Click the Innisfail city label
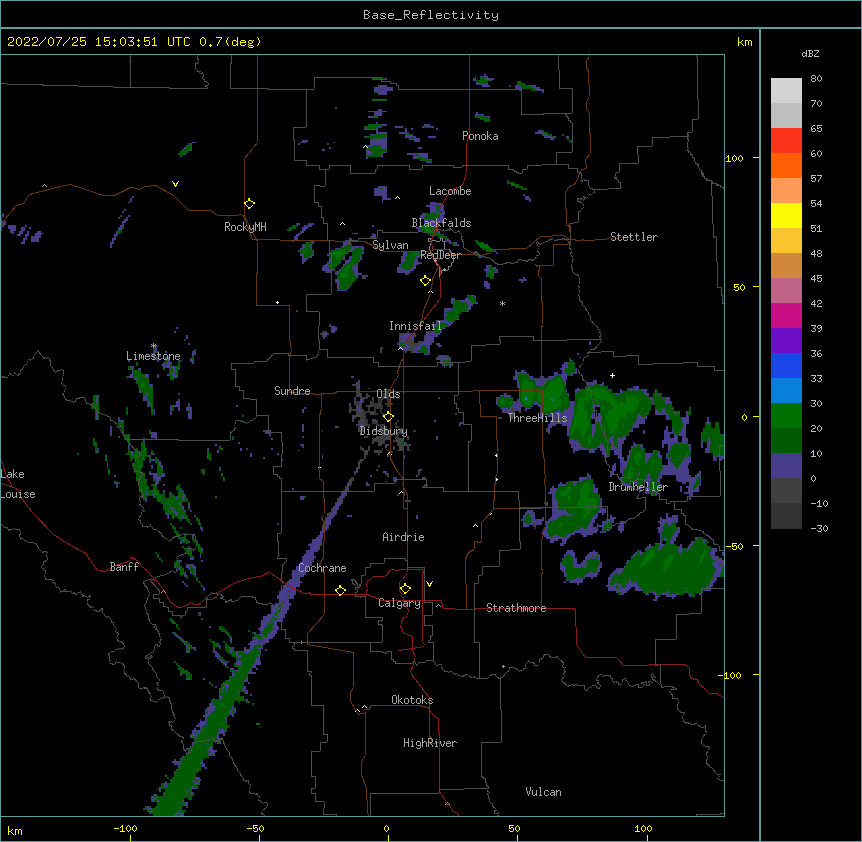Screen dimensions: 862x842 [415, 326]
